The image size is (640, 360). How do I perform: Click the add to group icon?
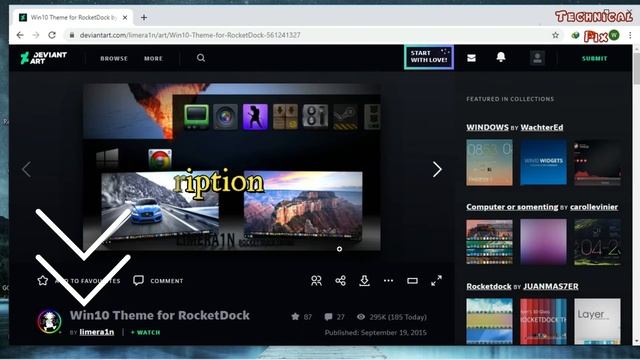(x=316, y=280)
